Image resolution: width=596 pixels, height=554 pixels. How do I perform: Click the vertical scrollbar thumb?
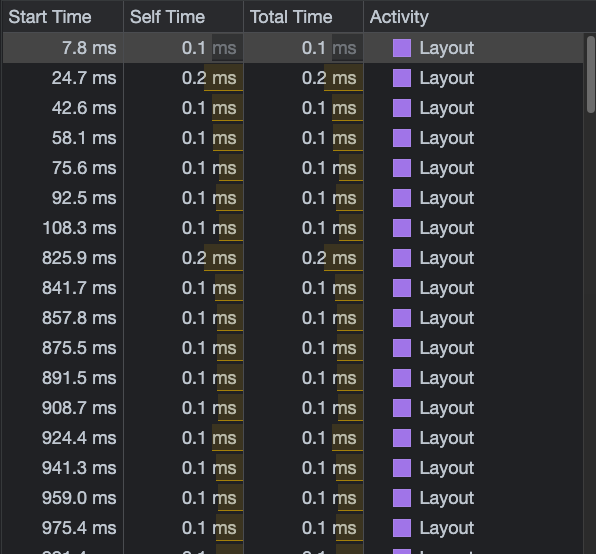click(x=591, y=74)
